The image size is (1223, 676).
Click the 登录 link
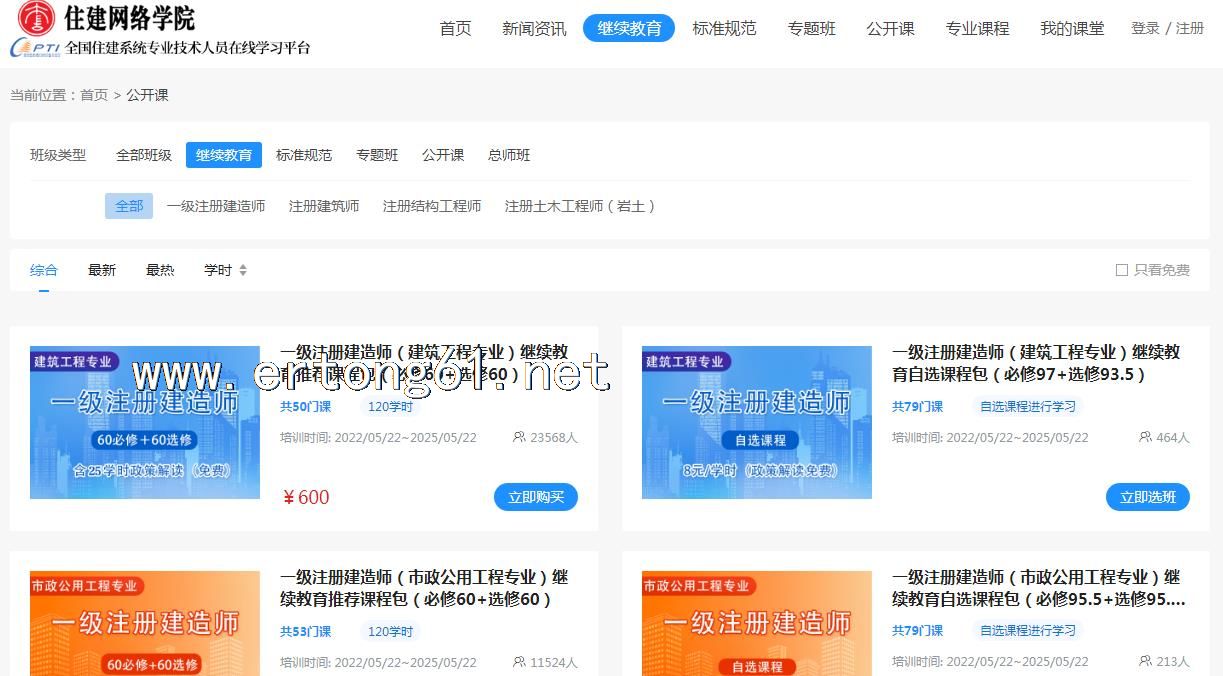tap(1145, 28)
